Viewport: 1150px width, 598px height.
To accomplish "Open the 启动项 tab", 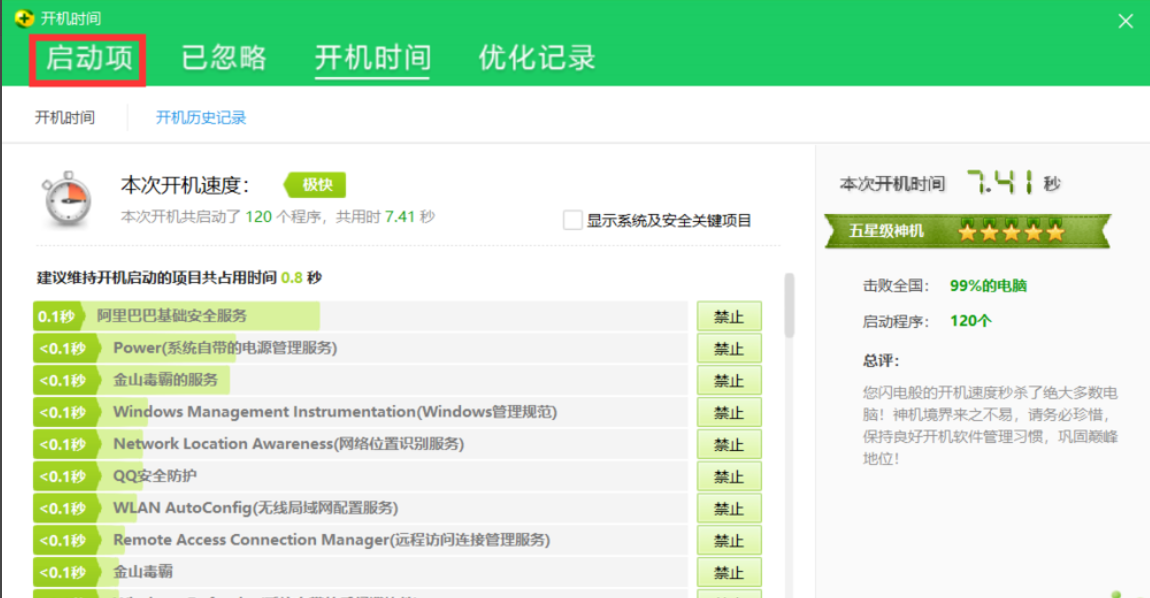I will (x=89, y=58).
